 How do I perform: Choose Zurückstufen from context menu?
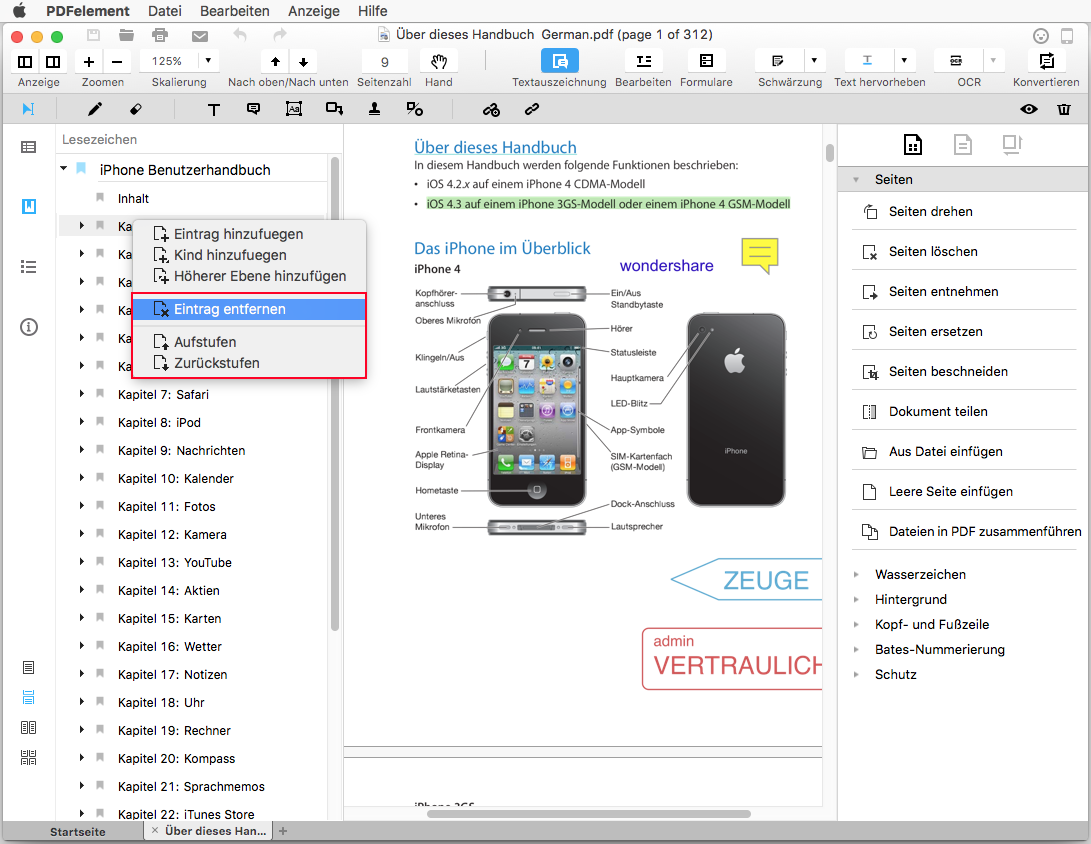click(248, 363)
